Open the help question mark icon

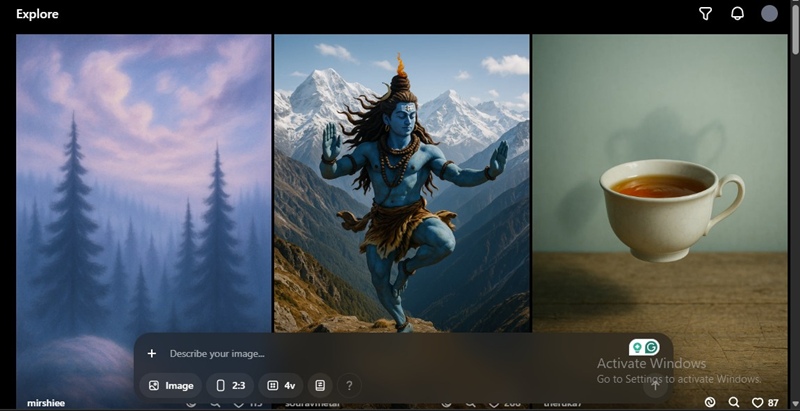[x=349, y=385]
